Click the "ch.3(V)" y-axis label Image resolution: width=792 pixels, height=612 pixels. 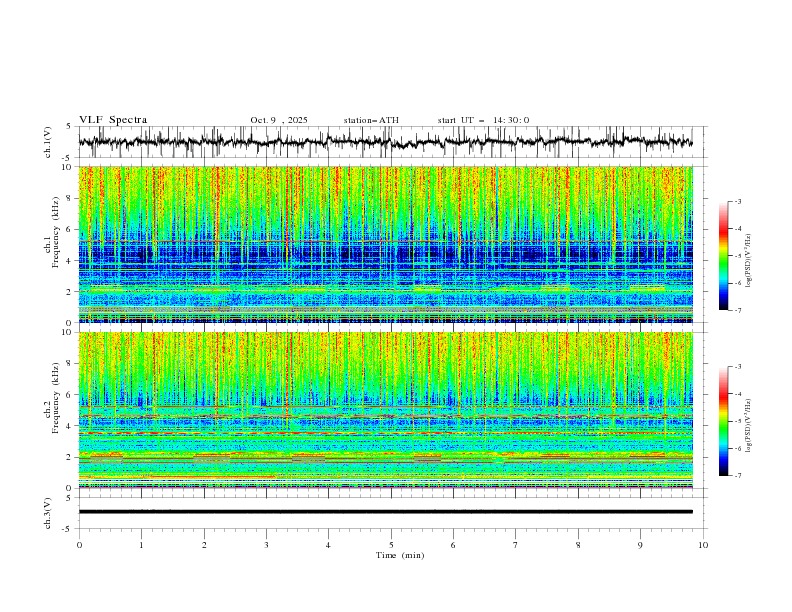[48, 513]
